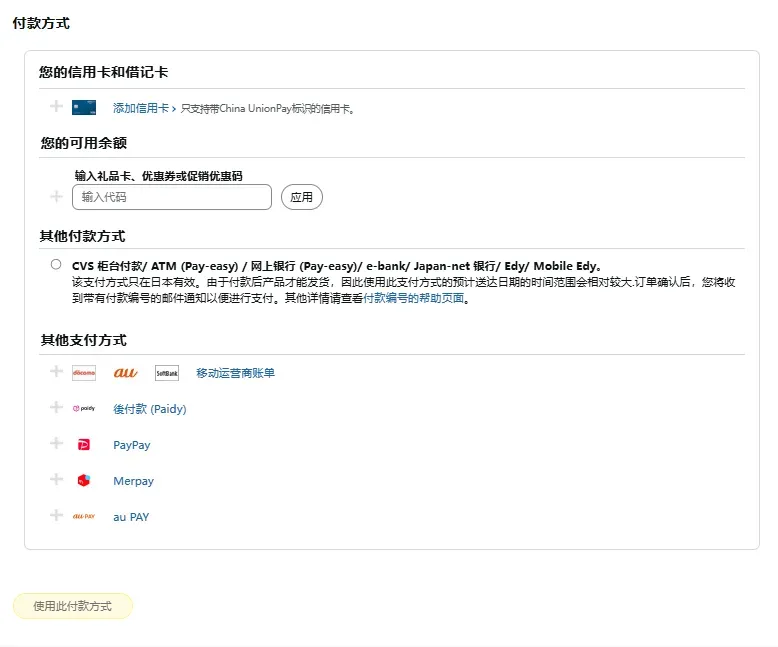The height and width of the screenshot is (647, 778).
Task: Click the Paidy logo icon
Action: (x=84, y=408)
